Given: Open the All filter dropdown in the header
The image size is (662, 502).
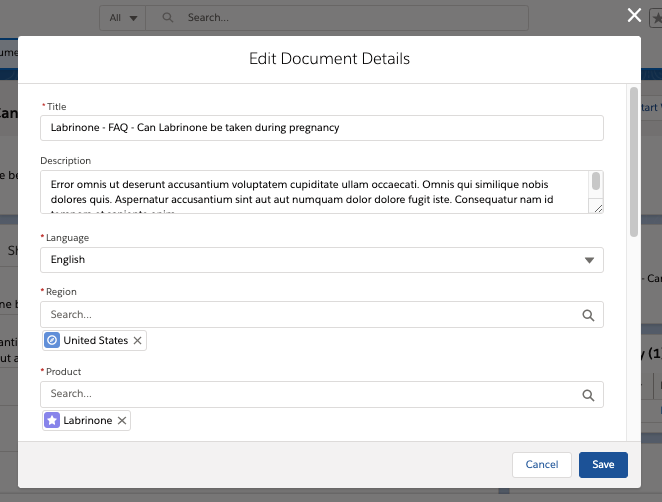Looking at the screenshot, I should [124, 18].
